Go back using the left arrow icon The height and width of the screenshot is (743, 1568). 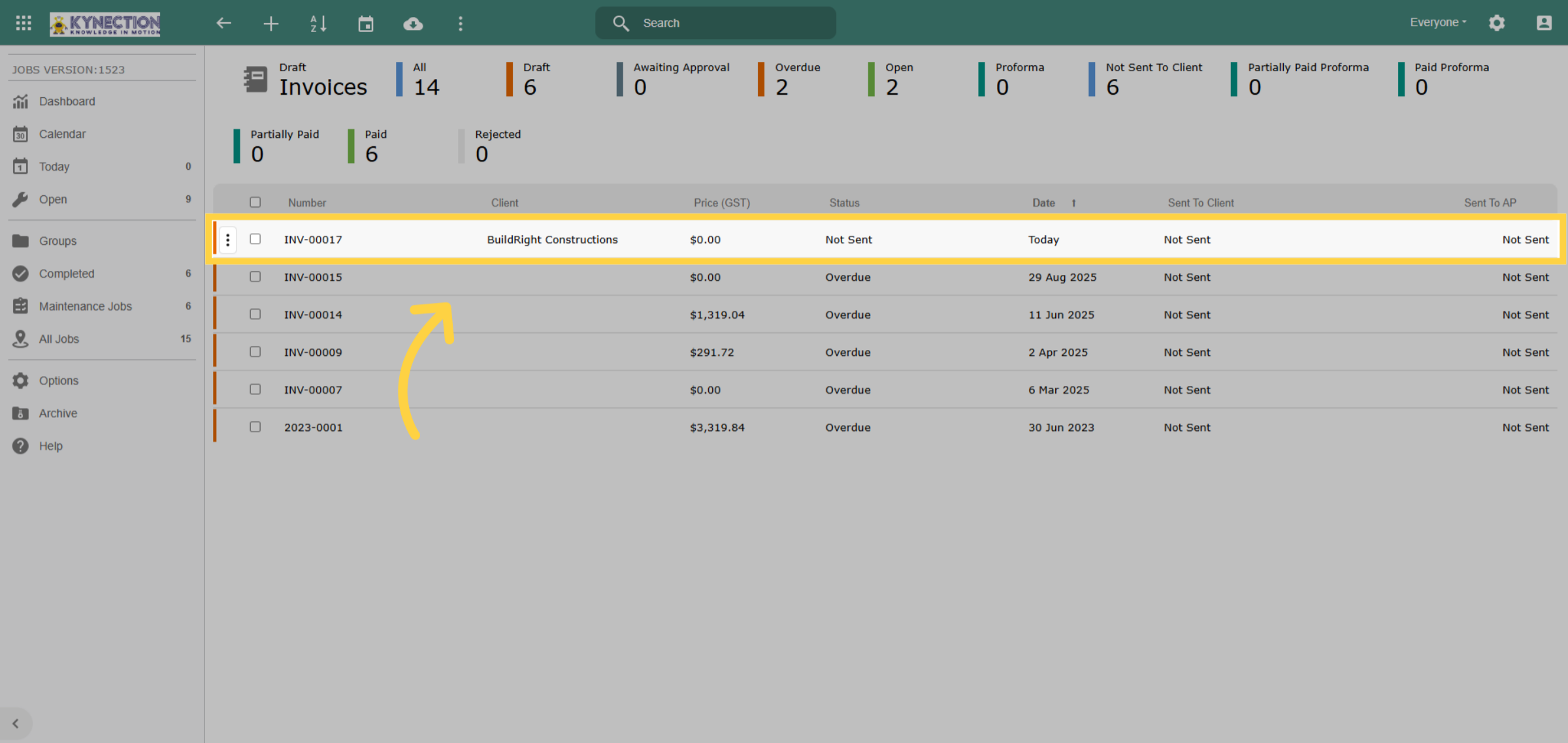224,24
